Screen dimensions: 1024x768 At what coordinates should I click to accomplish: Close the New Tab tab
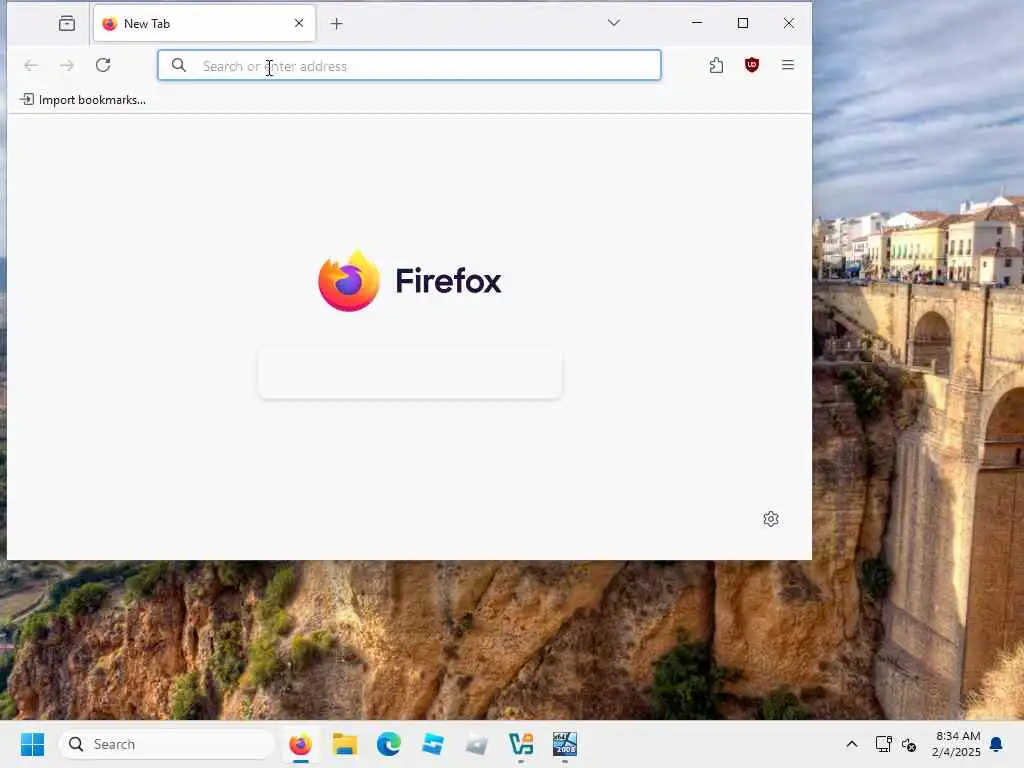299,24
